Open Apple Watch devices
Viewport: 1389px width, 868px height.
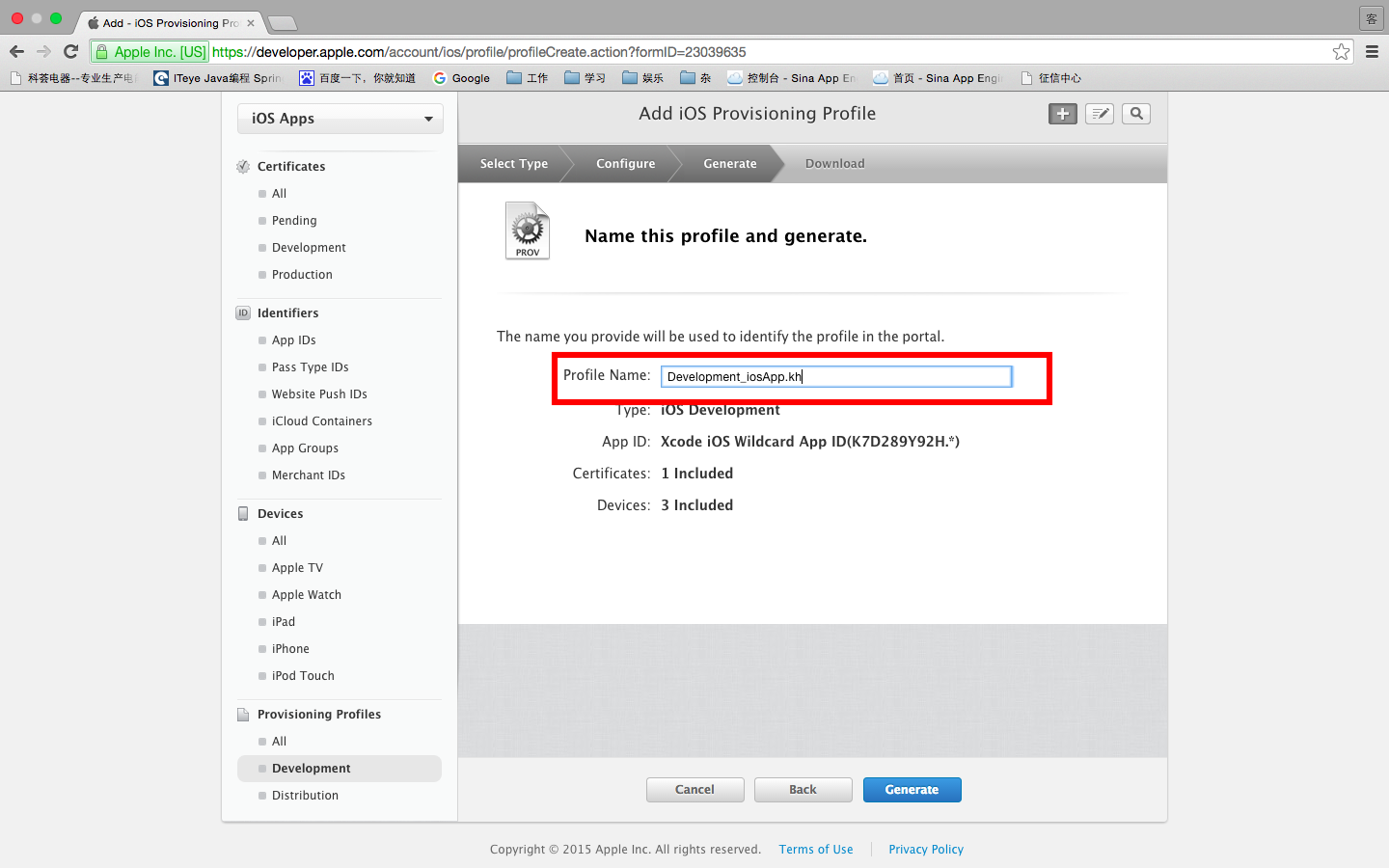tap(306, 595)
